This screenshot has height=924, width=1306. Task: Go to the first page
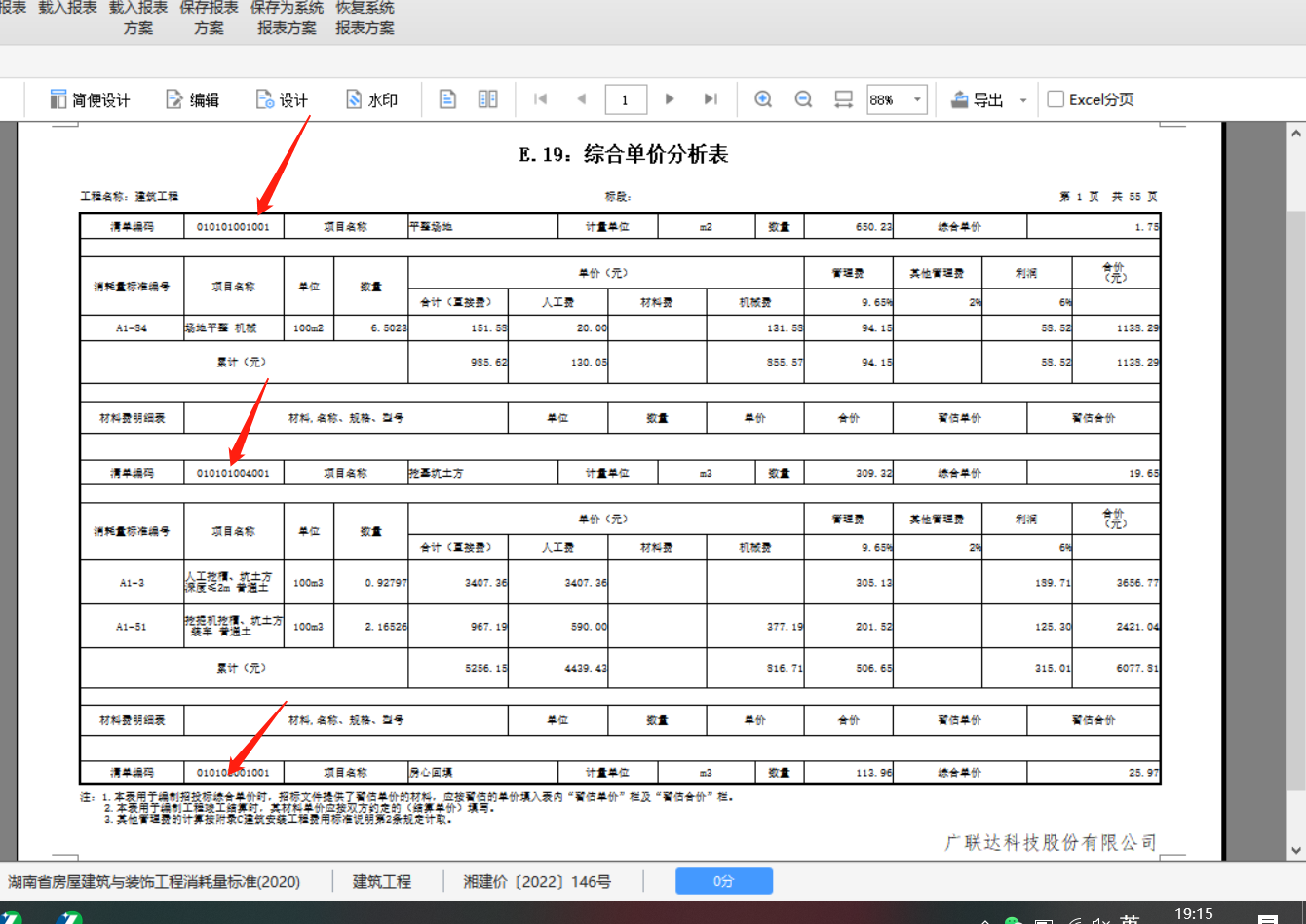pos(541,99)
